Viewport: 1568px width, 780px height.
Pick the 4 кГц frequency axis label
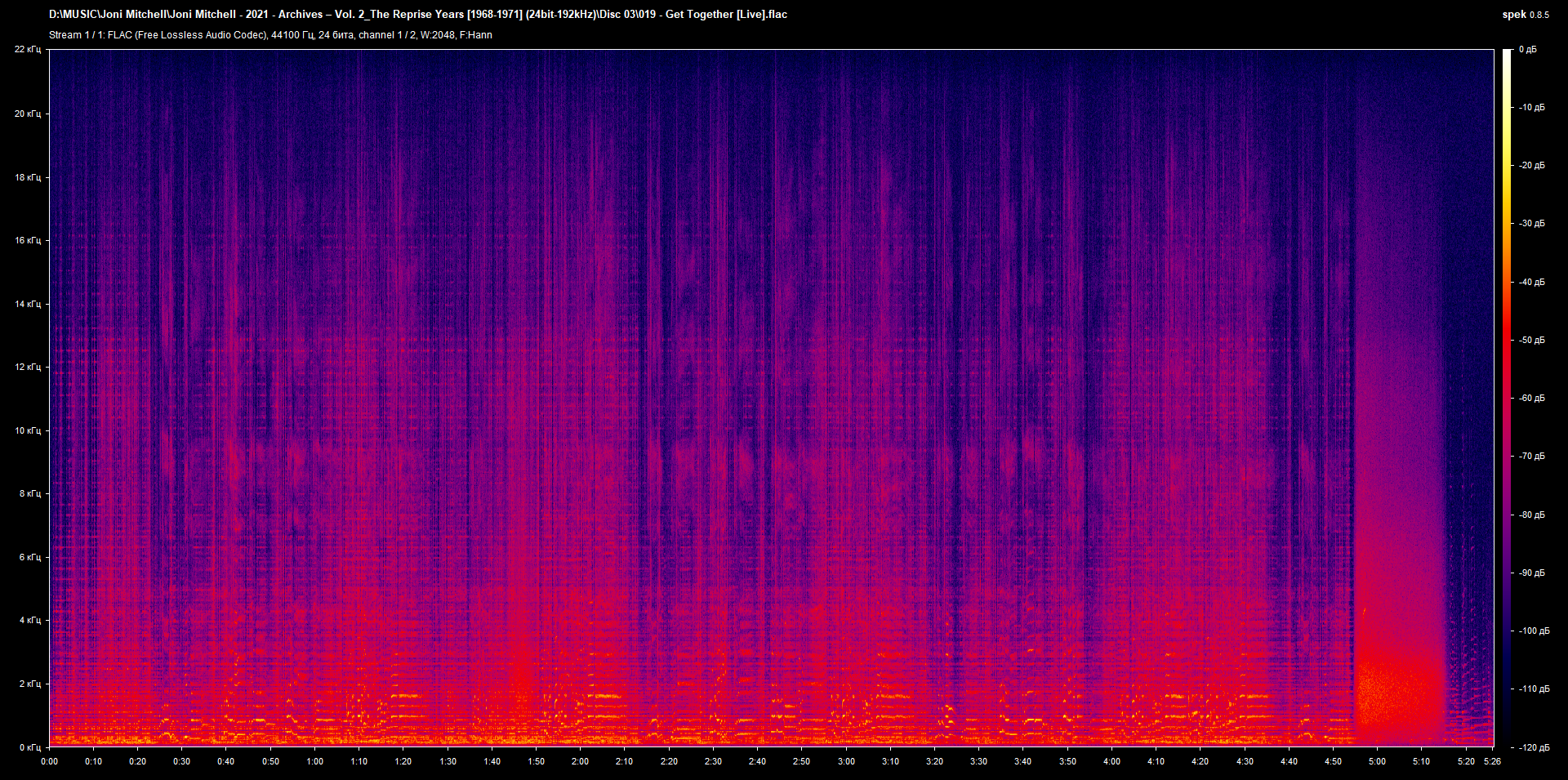(x=29, y=620)
